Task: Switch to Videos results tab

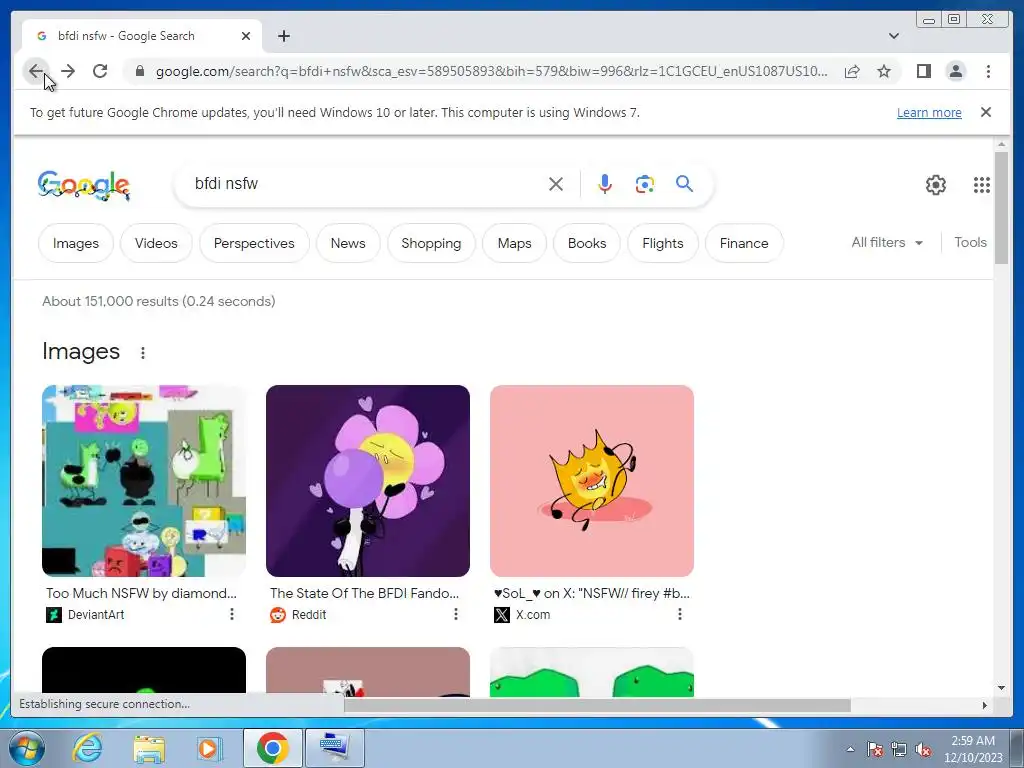Action: click(156, 243)
